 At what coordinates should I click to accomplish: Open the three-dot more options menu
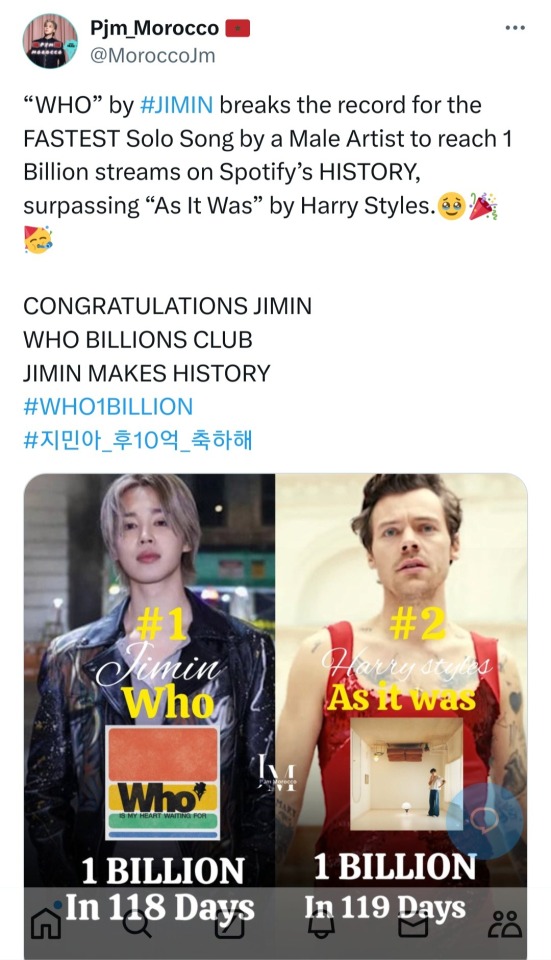tap(515, 28)
